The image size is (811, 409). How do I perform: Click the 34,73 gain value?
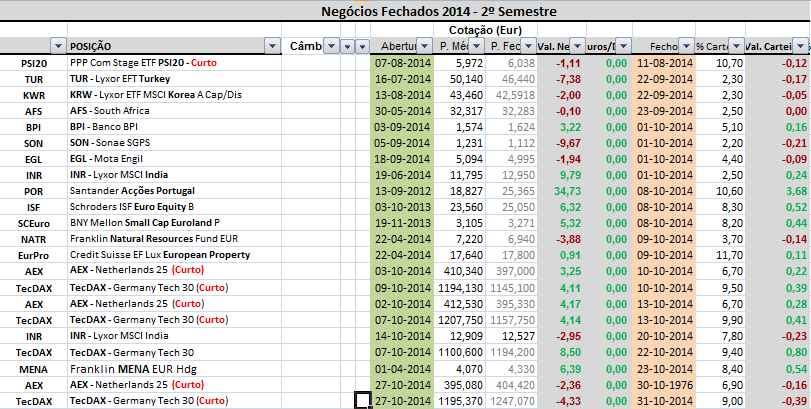(x=562, y=191)
